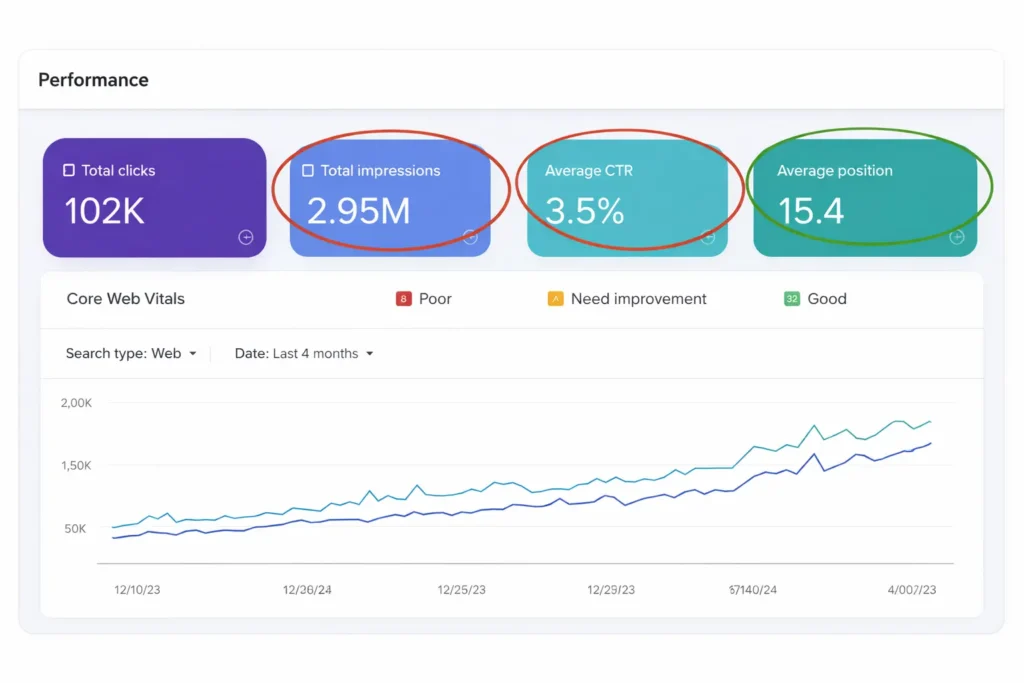Click the yellow Need improvement badge icon
This screenshot has height=683, width=1024.
[x=554, y=298]
